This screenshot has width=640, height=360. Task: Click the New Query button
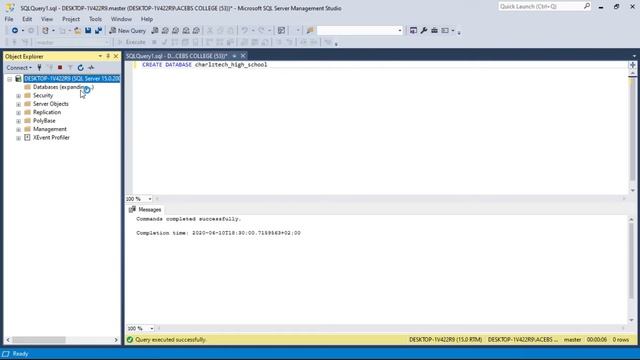[128, 31]
